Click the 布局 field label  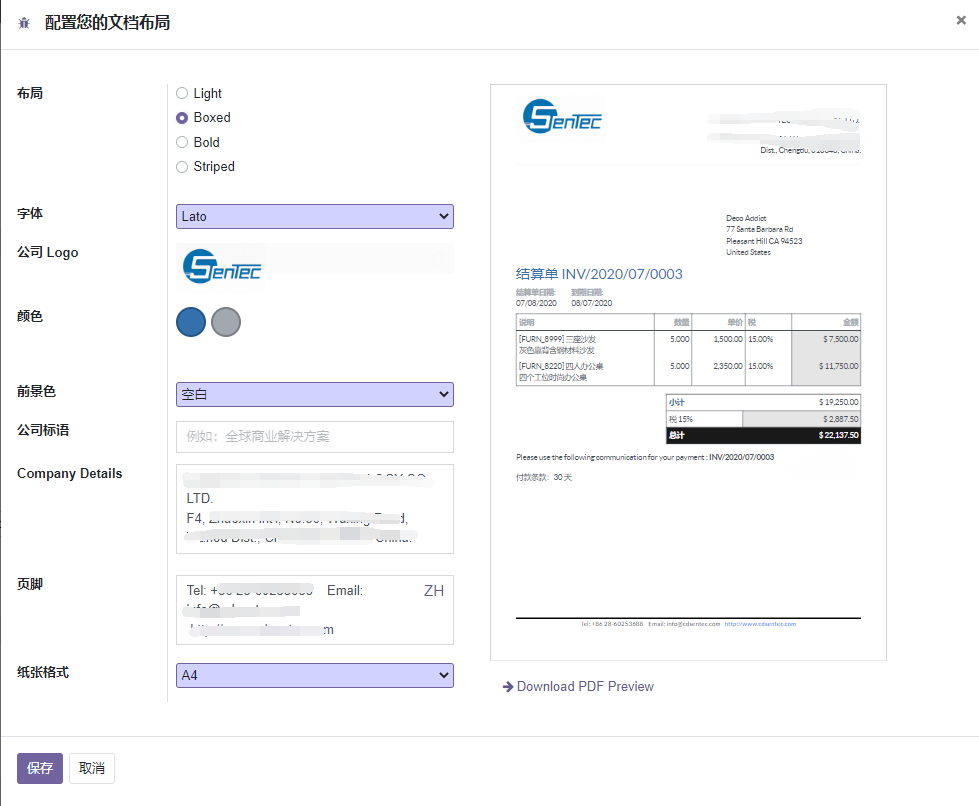[x=30, y=93]
